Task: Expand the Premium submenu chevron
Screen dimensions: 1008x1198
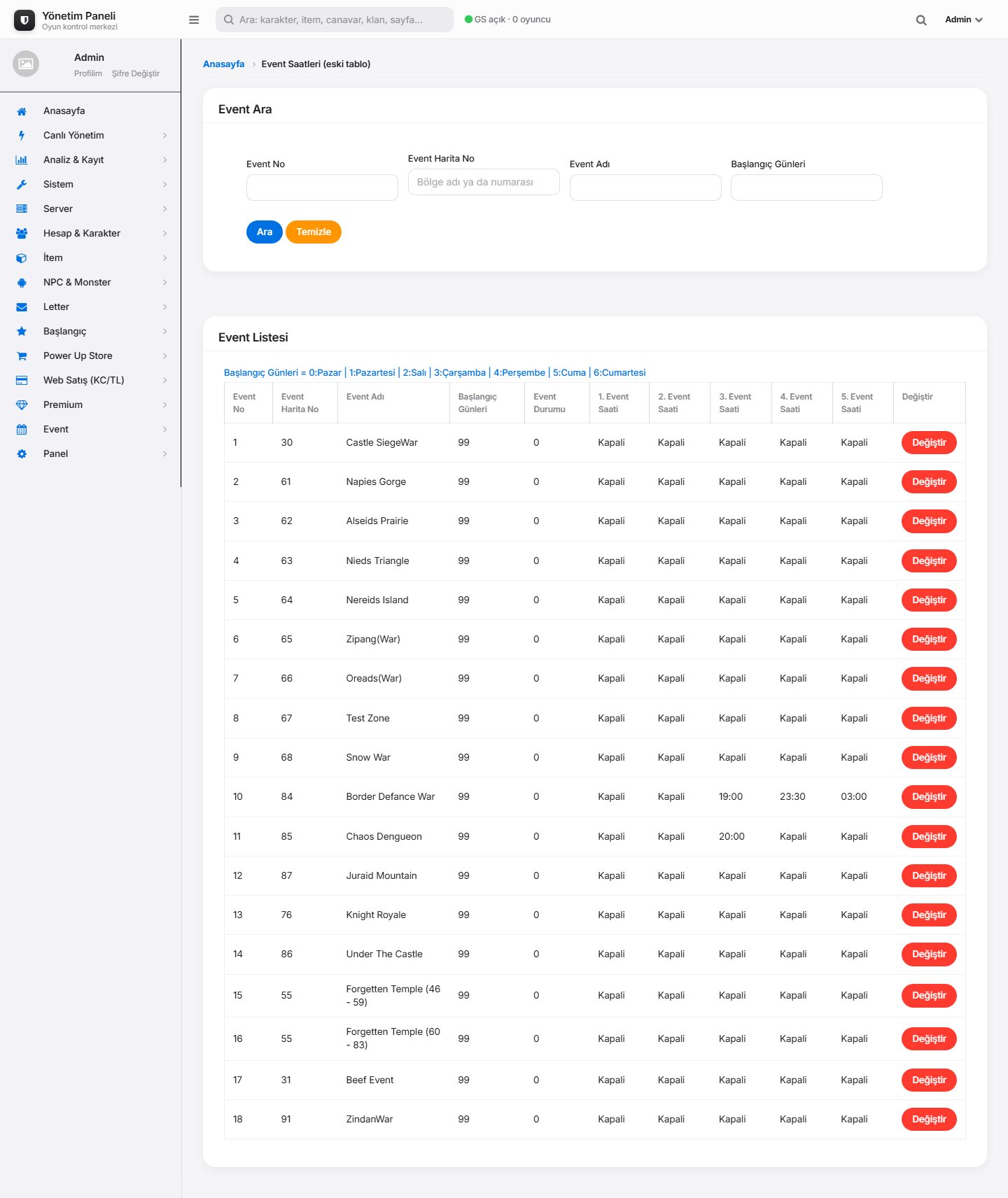Action: pos(164,405)
